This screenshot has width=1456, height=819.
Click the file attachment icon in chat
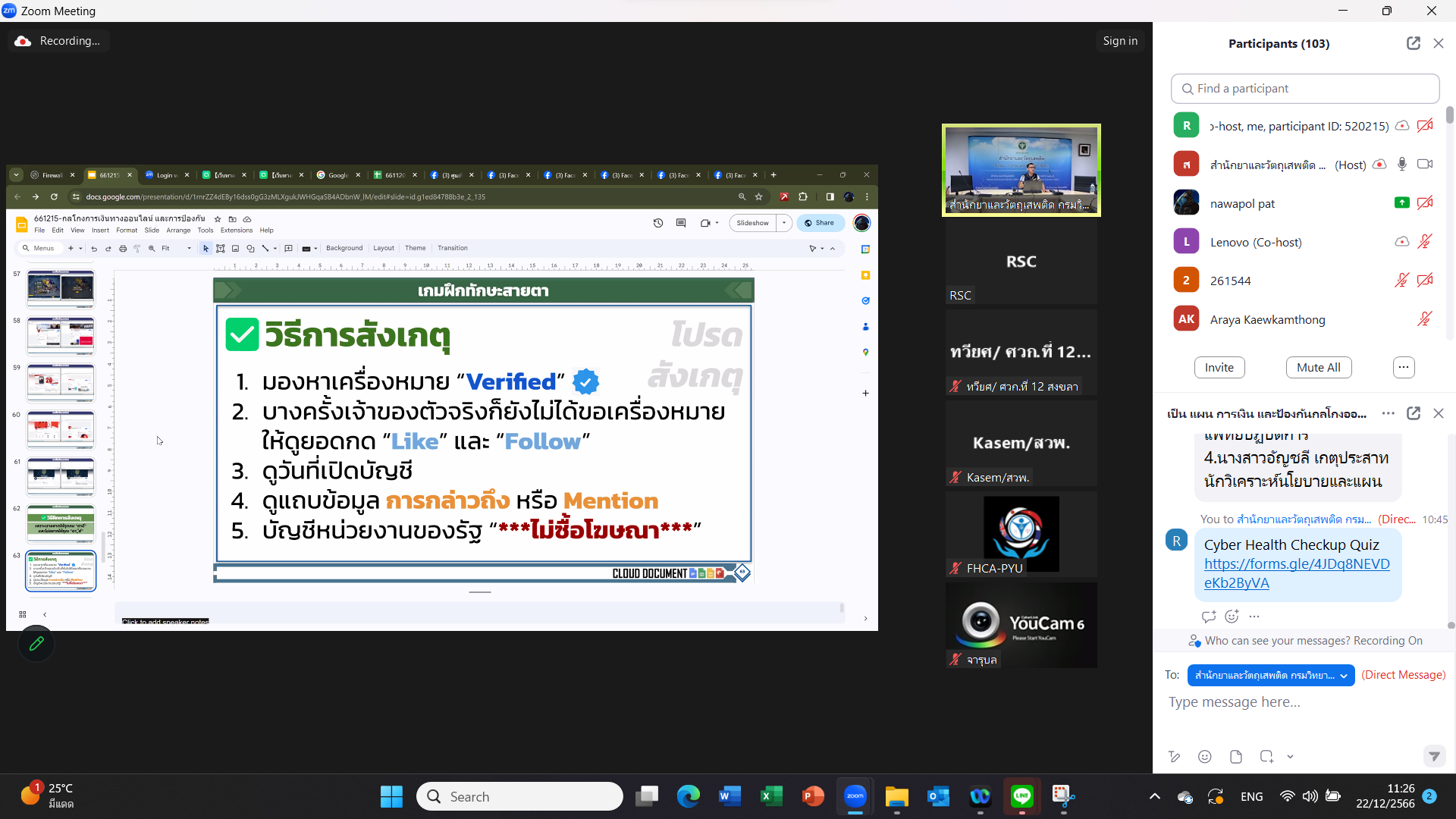[1236, 756]
